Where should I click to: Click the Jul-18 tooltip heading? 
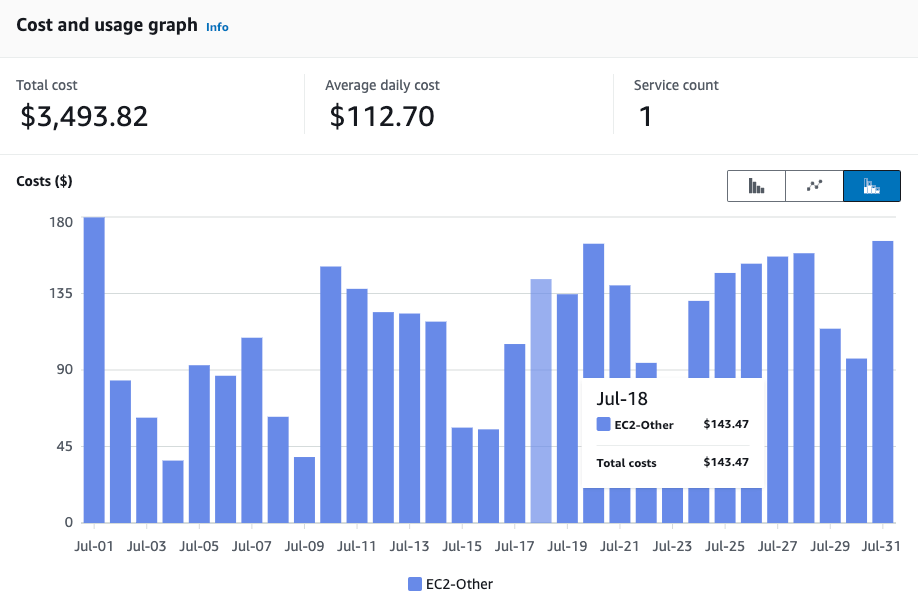[622, 398]
